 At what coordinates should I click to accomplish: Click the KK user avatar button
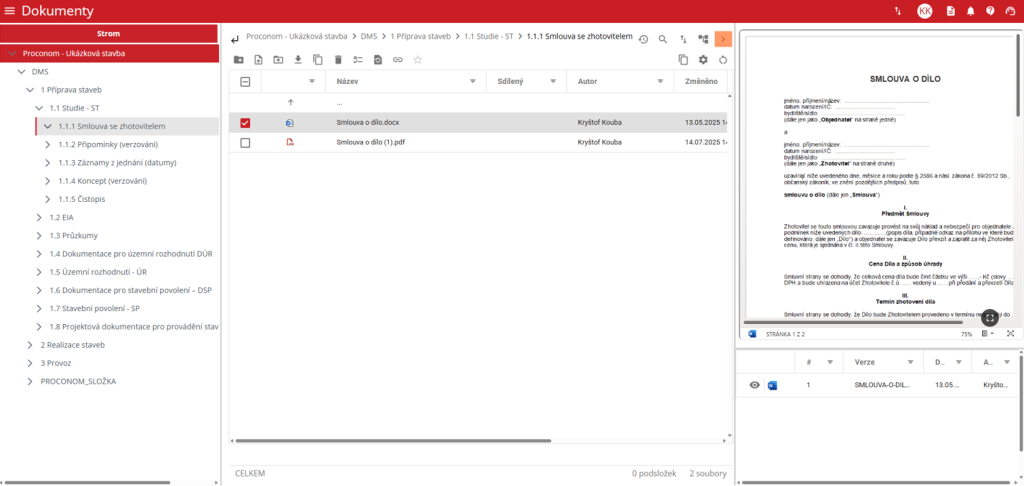pos(924,11)
